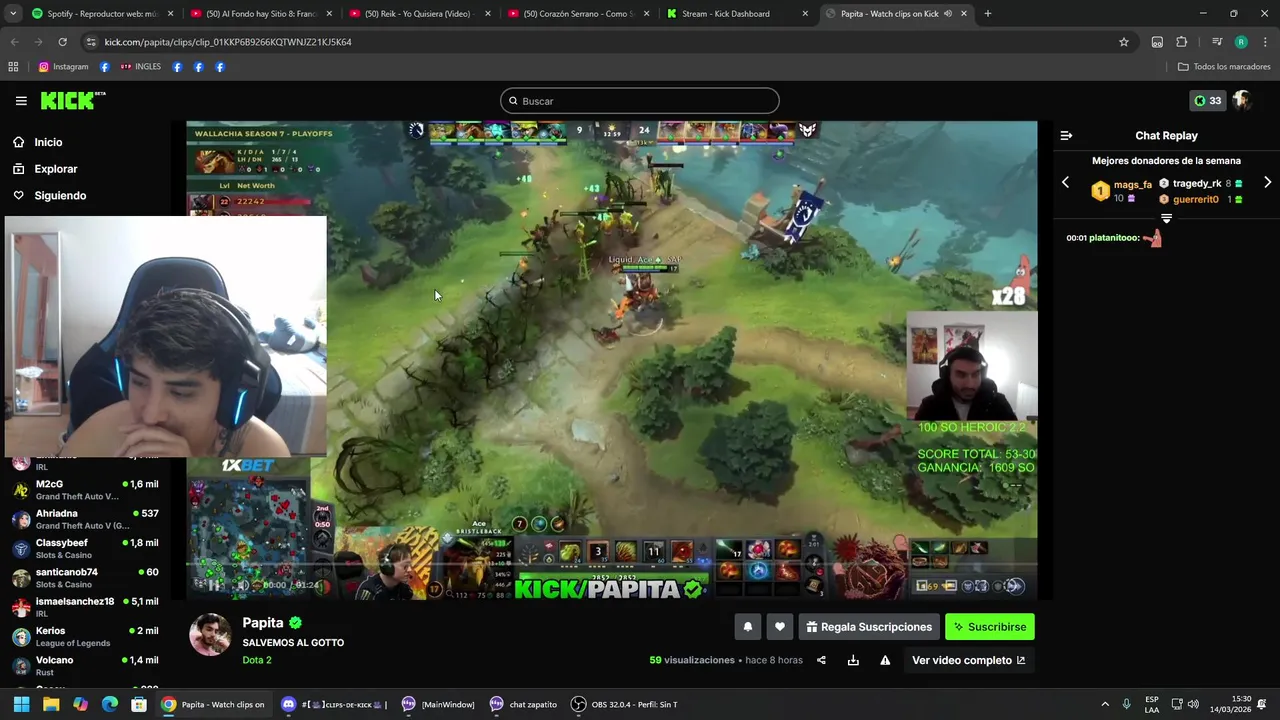The height and width of the screenshot is (720, 1280).
Task: Switch to Reik Yo Quisiera tab
Action: 418,14
